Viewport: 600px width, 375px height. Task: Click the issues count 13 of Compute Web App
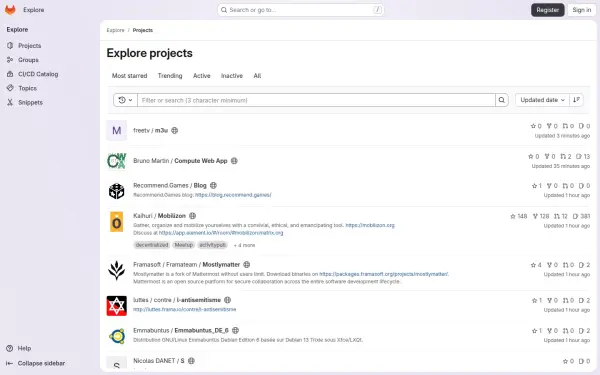[x=583, y=157]
